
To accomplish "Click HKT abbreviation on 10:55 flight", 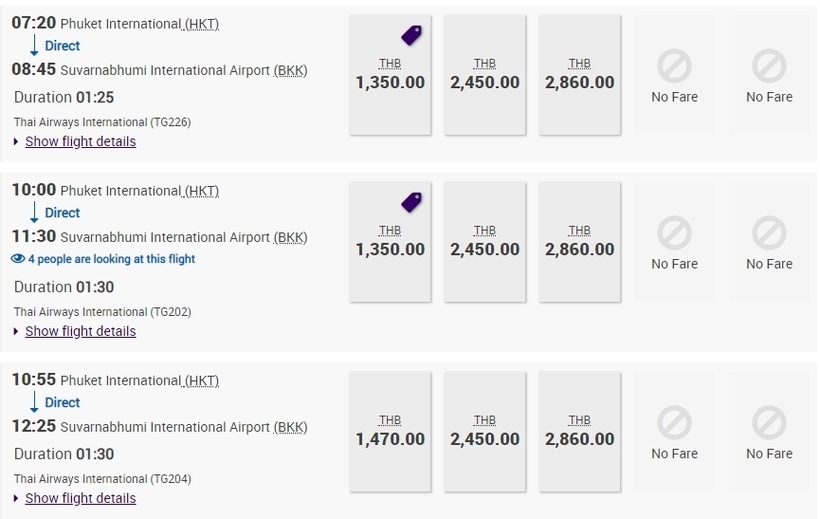I will (x=202, y=381).
